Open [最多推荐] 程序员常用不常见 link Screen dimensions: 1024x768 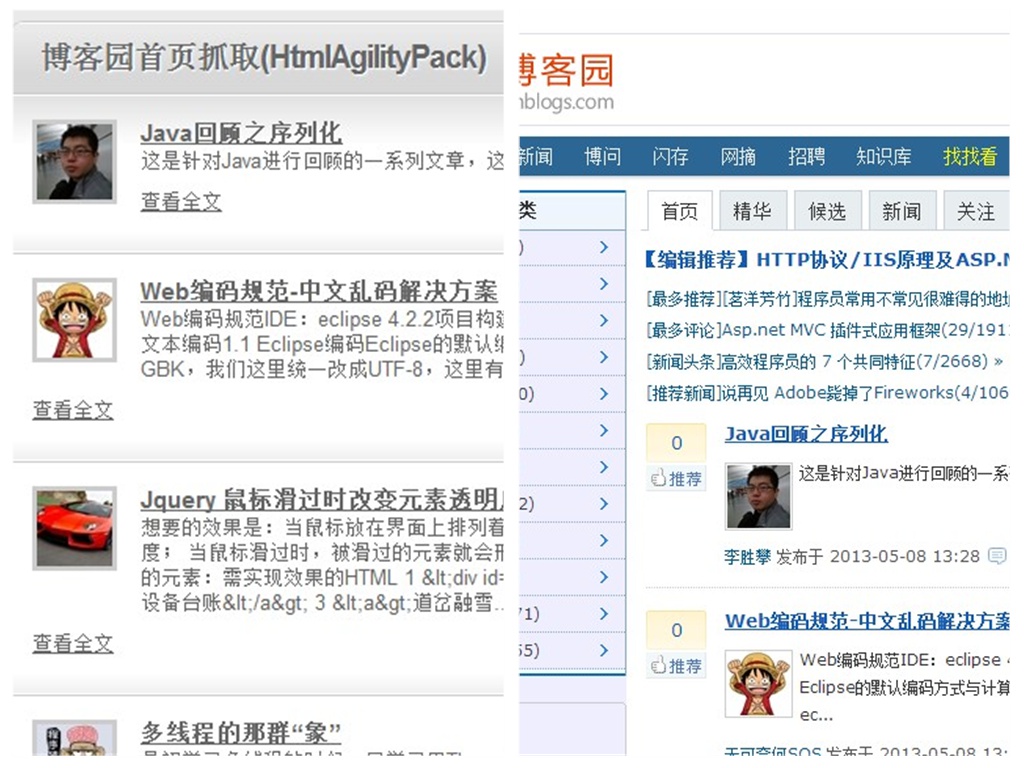827,299
